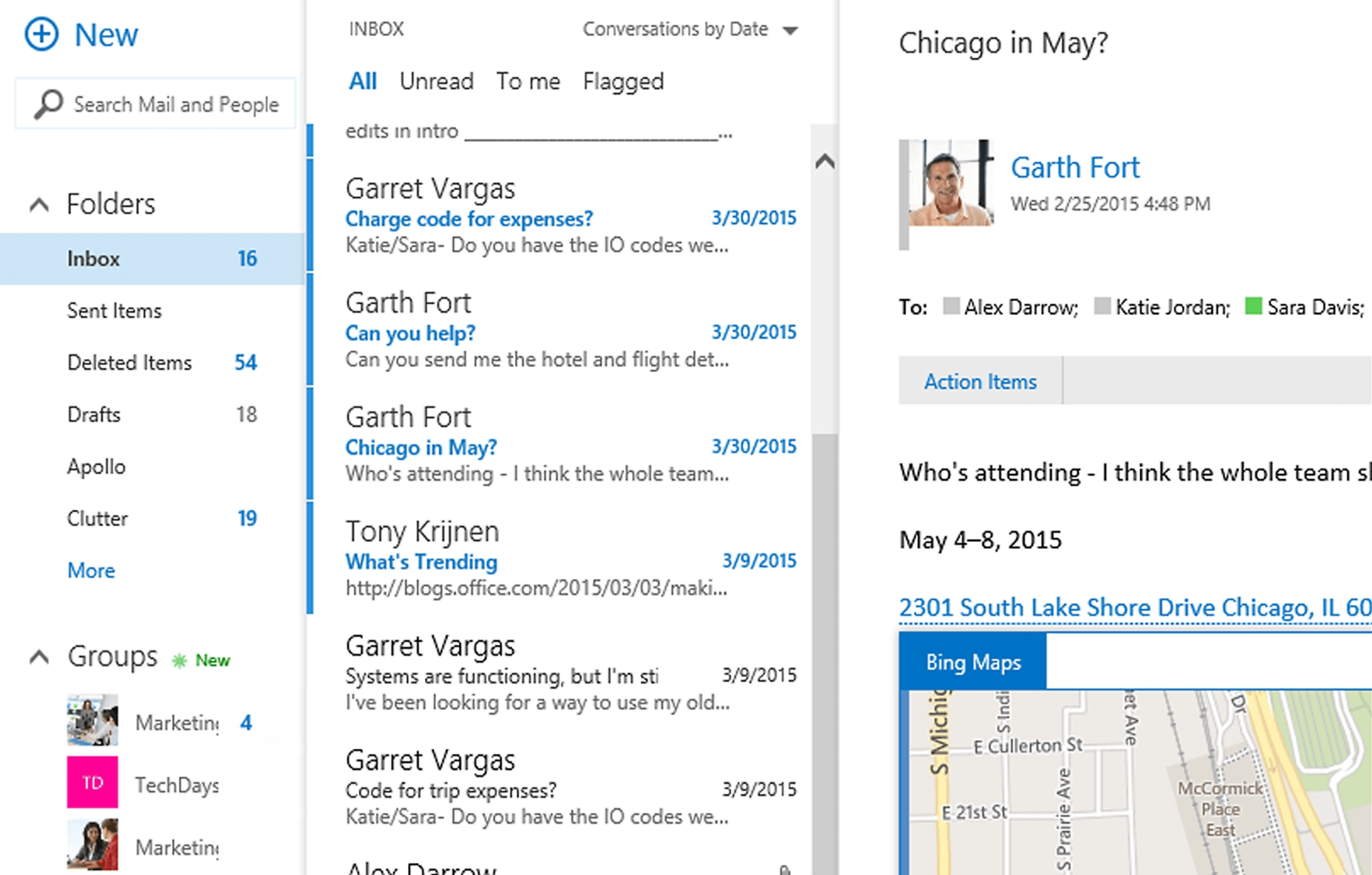Viewport: 1372px width, 875px height.
Task: Click the Marketing group avatar
Action: tap(93, 719)
